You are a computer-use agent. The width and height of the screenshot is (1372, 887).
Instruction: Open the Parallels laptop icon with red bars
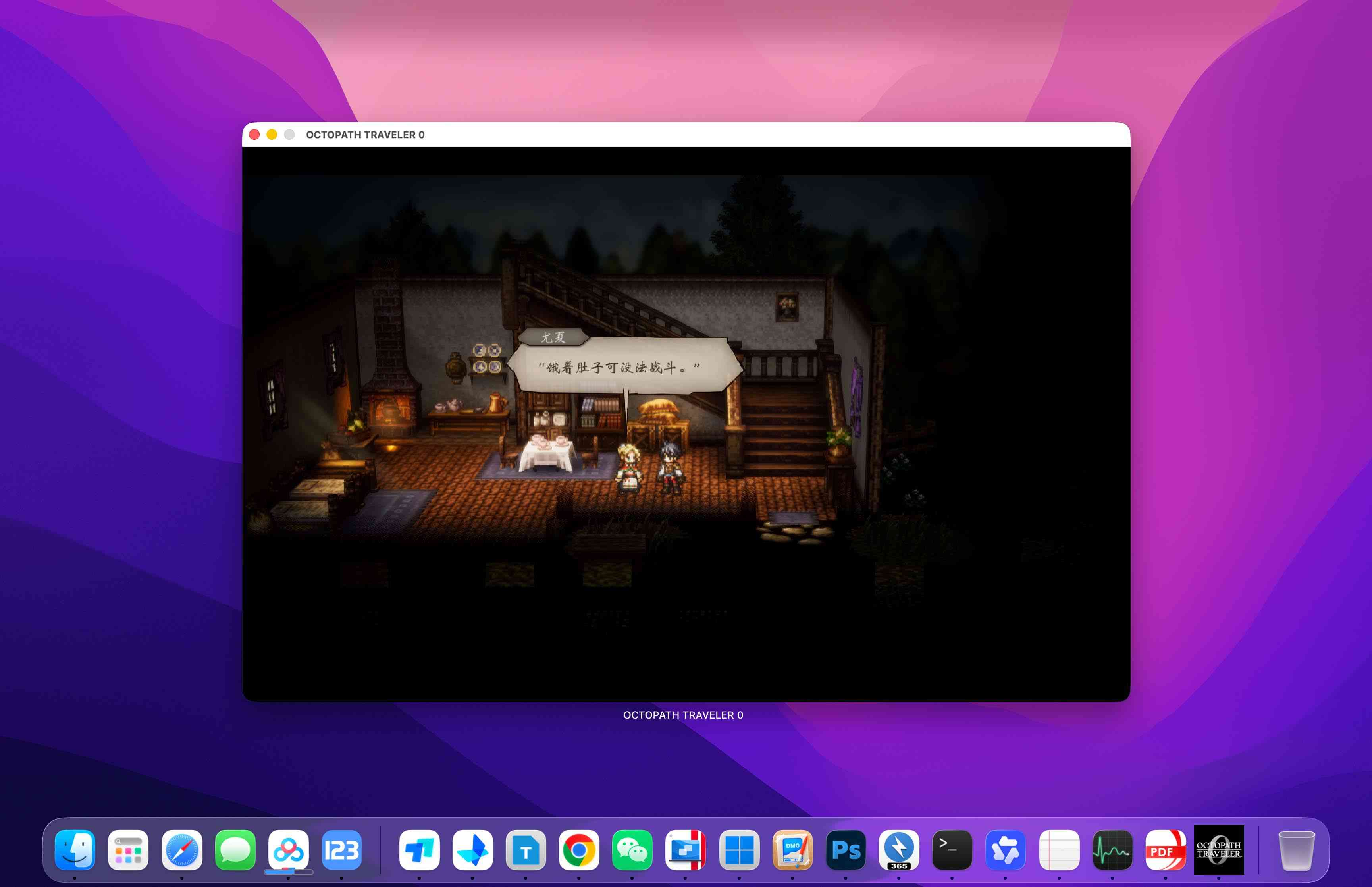[x=685, y=850]
